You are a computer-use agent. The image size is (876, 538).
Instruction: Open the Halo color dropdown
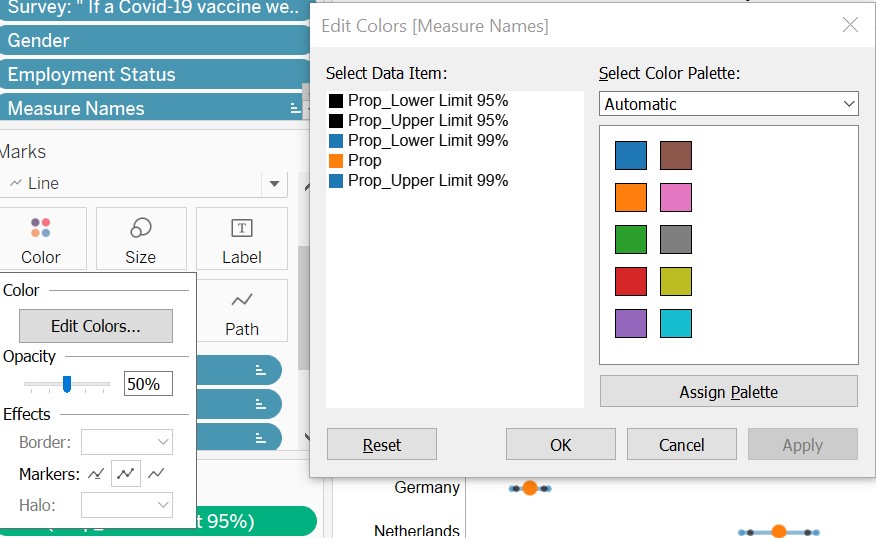point(127,506)
